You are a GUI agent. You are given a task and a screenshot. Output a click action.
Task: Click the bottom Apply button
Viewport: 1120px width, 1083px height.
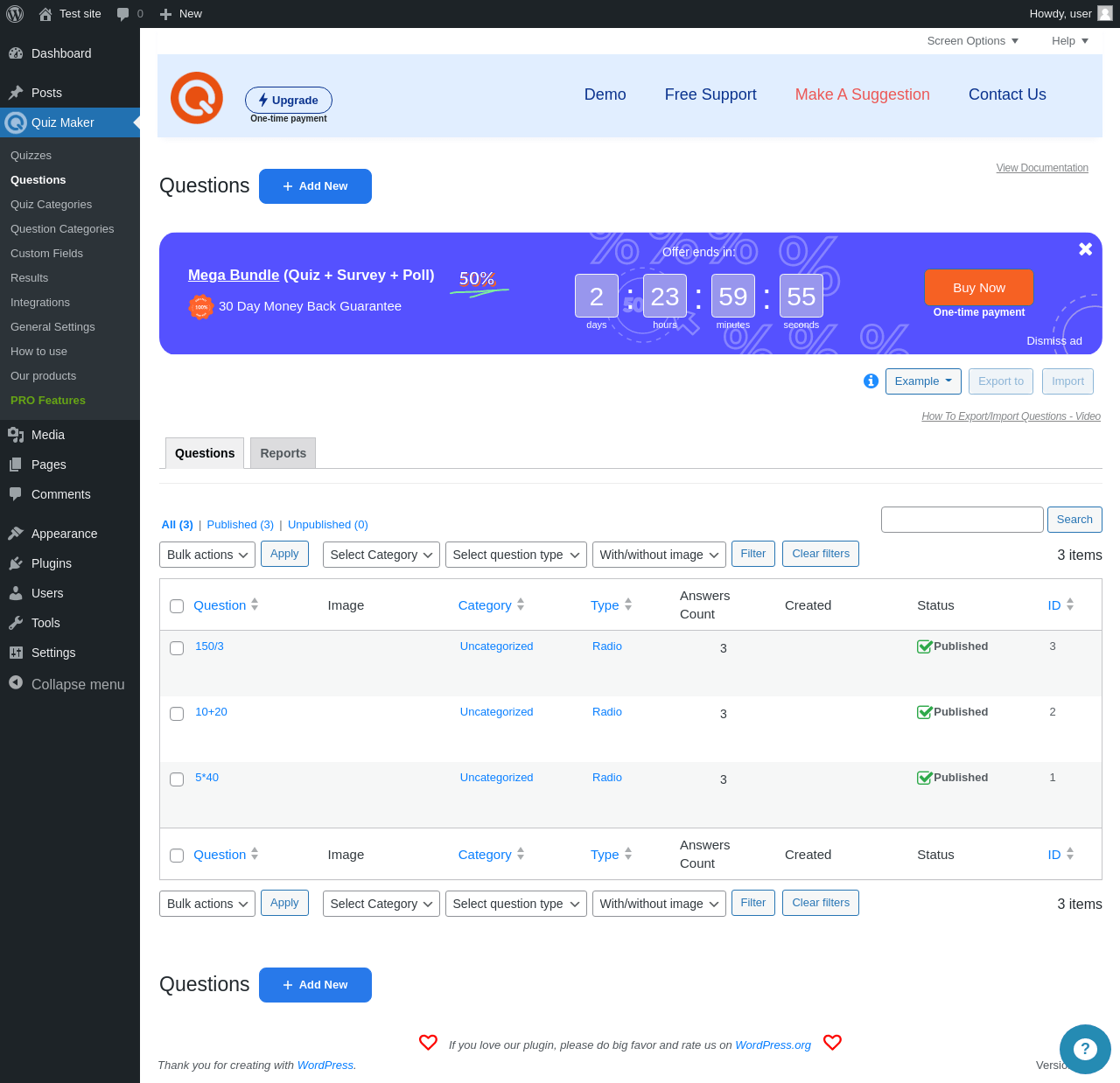pos(284,903)
